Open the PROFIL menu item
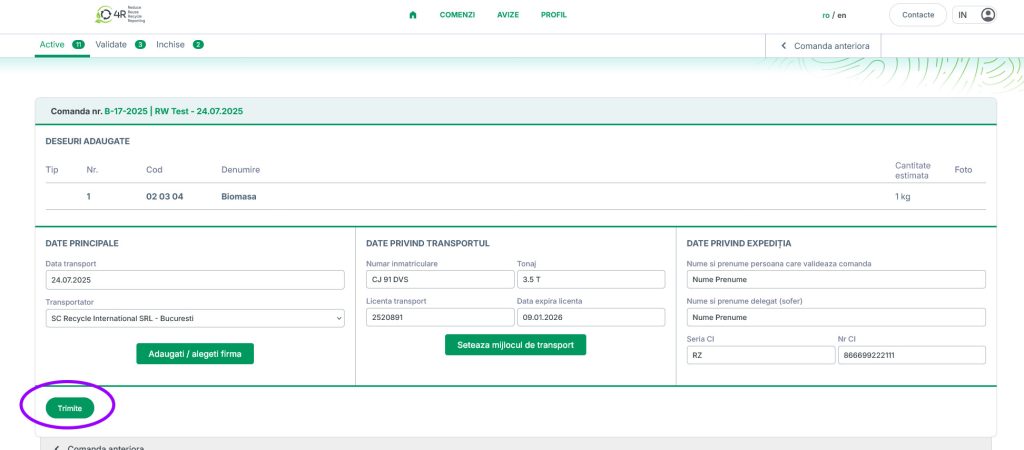This screenshot has width=1024, height=450. click(553, 15)
